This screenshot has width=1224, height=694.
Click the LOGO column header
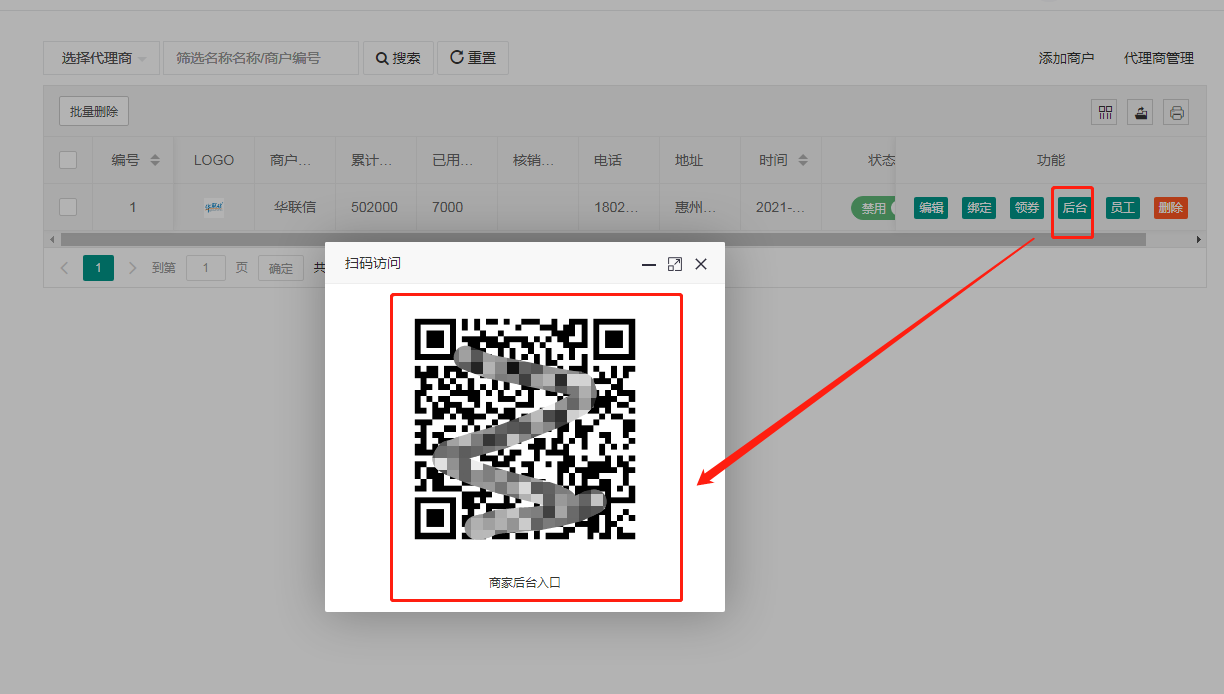(x=214, y=160)
